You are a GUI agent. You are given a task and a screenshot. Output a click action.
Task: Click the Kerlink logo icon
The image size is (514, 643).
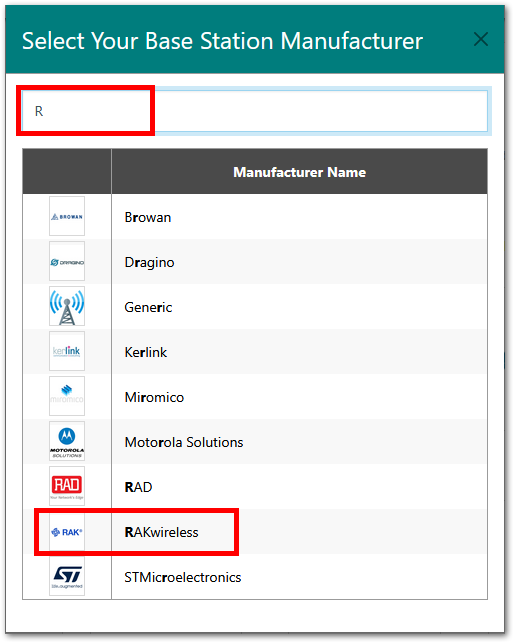tap(67, 351)
